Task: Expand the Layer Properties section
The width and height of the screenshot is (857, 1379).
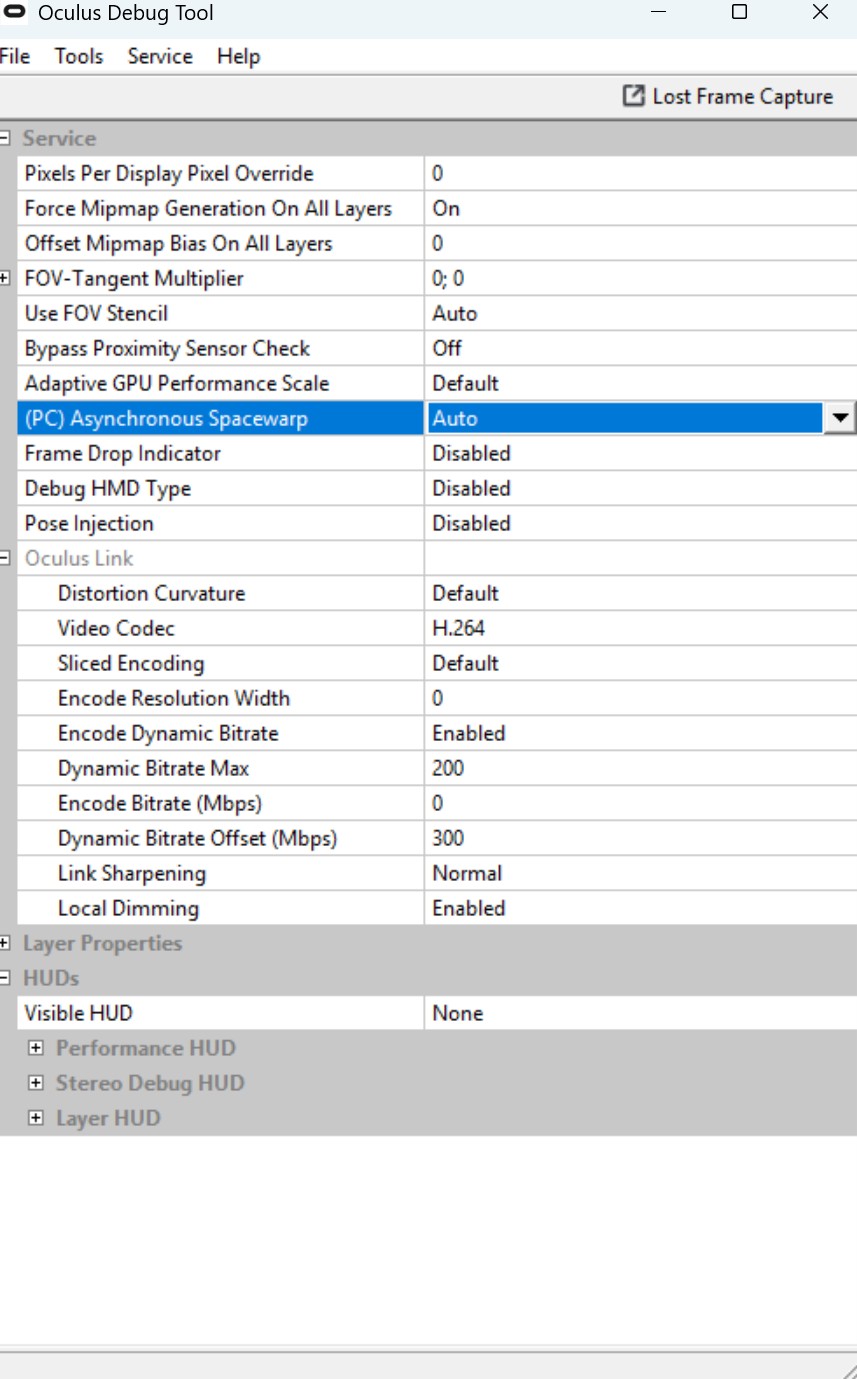Action: [5, 943]
